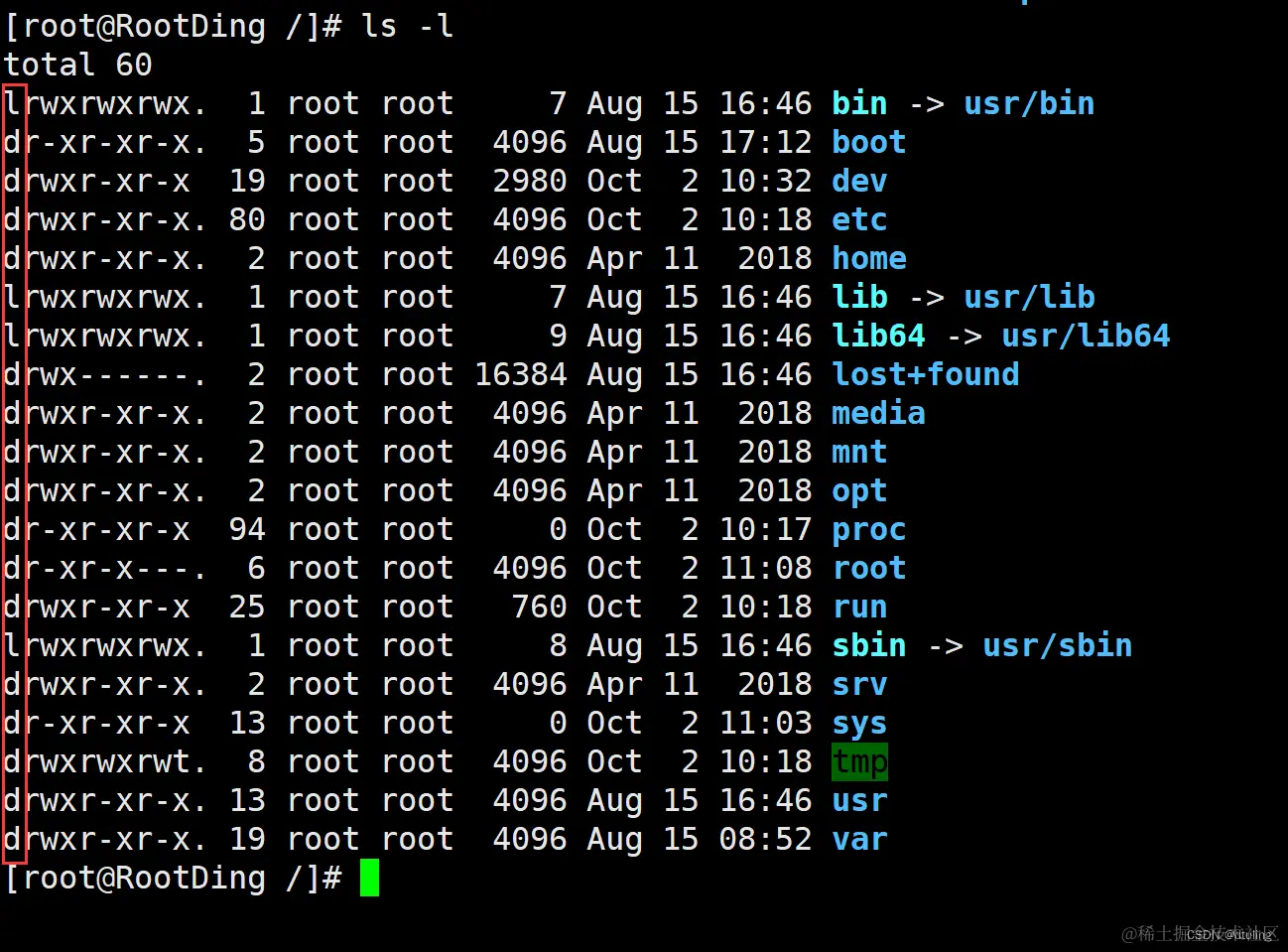Click the 'usr/lib64' symlink target
Image resolution: width=1288 pixels, height=952 pixels.
point(1086,336)
